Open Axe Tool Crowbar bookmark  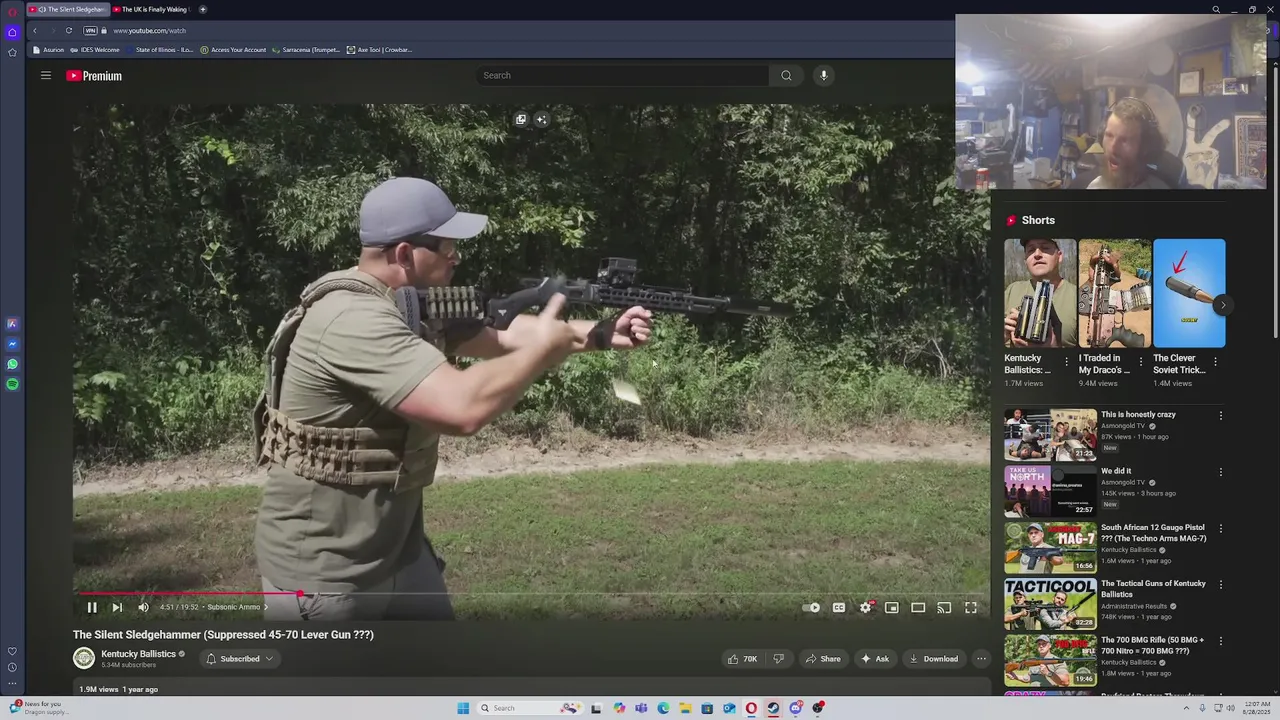click(x=379, y=50)
